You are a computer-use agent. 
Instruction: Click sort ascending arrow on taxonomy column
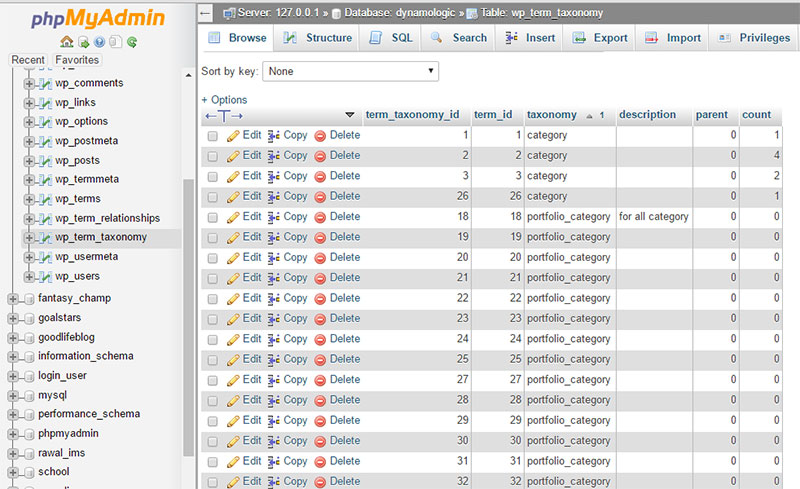tap(589, 116)
